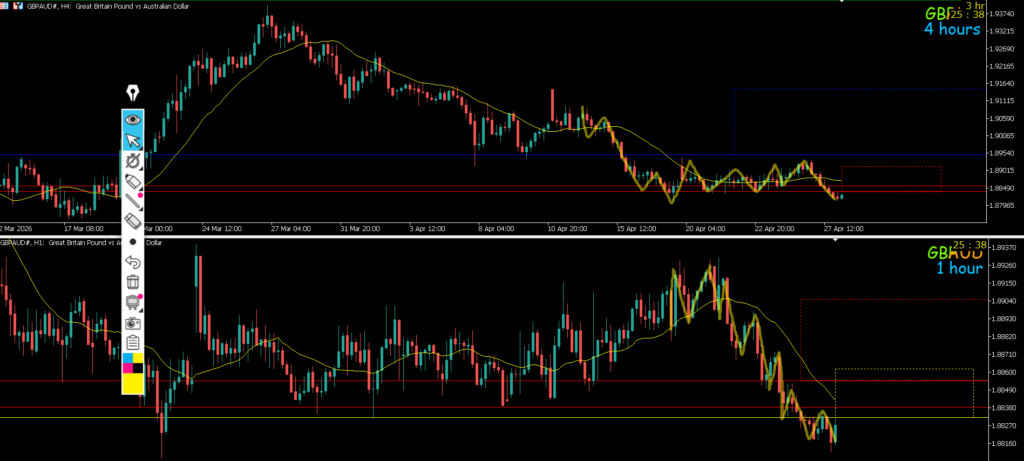
Task: Pick the black dot pen size
Action: [133, 242]
